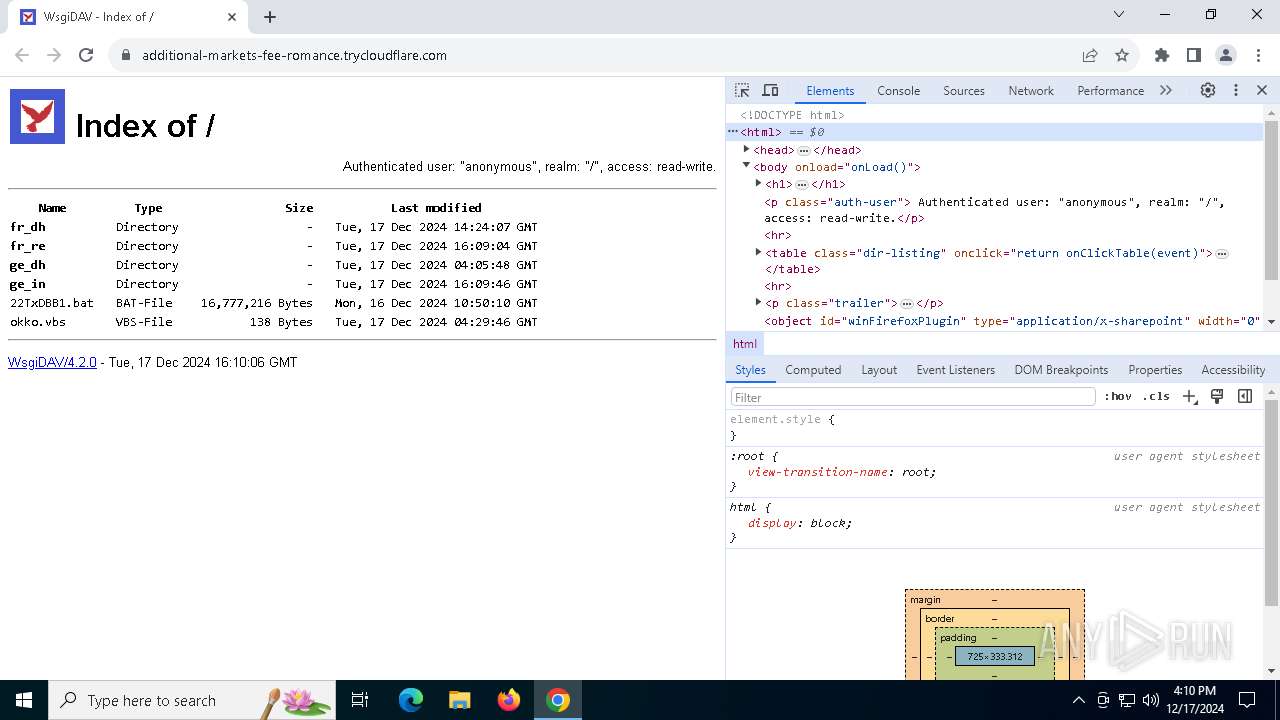Launch Microsoft Edge from taskbar

pyautogui.click(x=411, y=700)
